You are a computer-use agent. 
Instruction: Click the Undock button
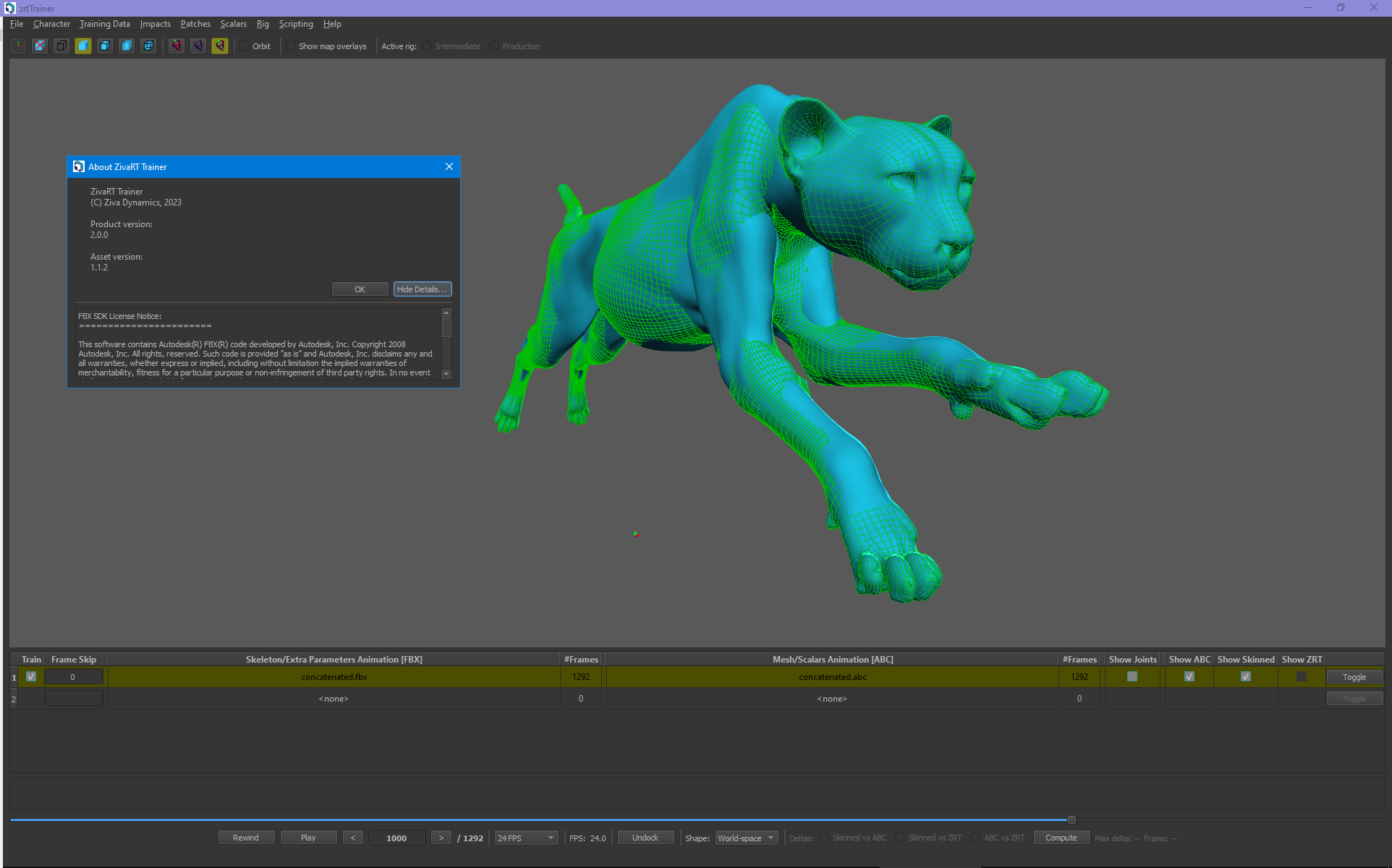click(645, 838)
